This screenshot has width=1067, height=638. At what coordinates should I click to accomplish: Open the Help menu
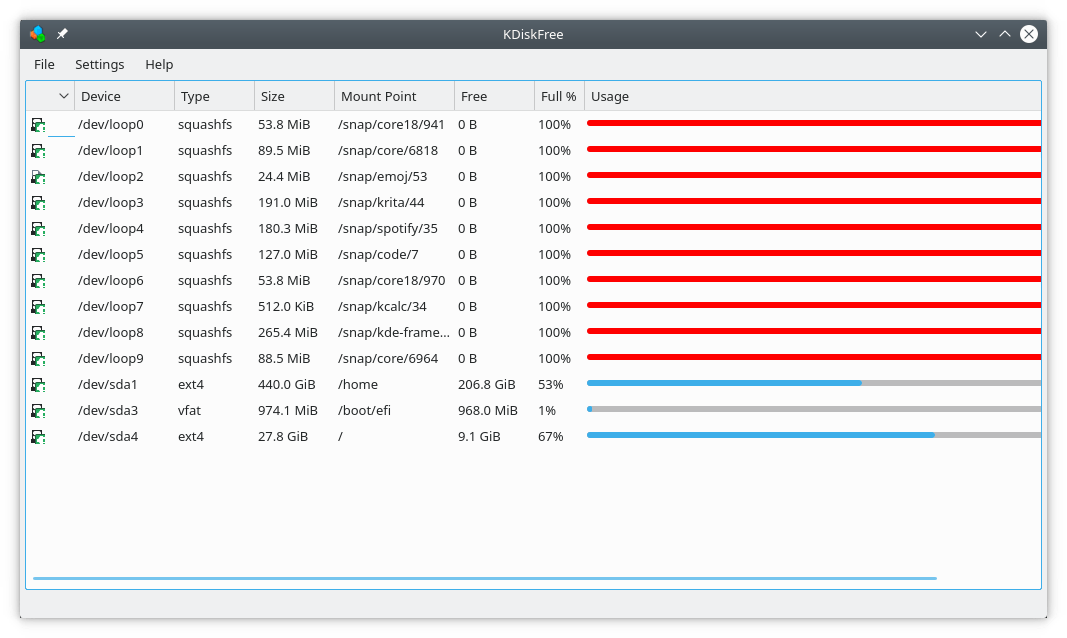(x=158, y=64)
